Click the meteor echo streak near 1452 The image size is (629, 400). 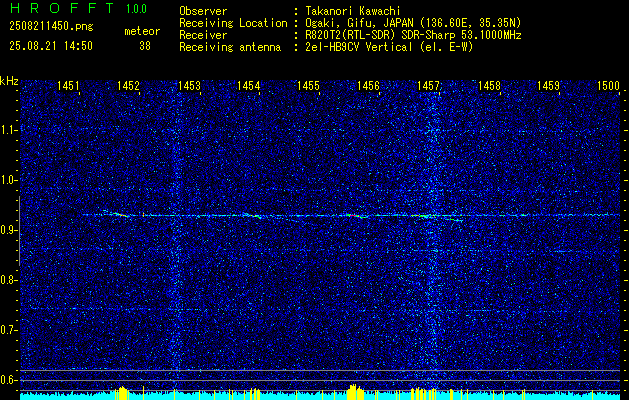pos(120,214)
